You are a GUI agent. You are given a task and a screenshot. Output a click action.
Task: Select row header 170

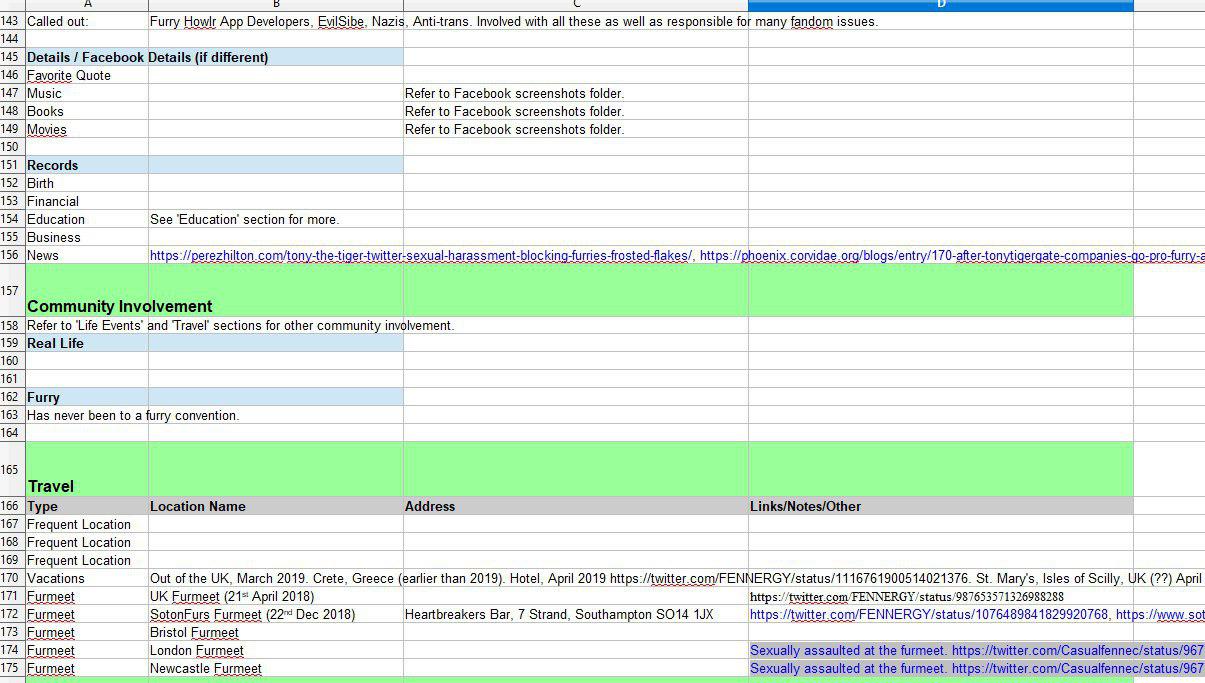click(12, 578)
